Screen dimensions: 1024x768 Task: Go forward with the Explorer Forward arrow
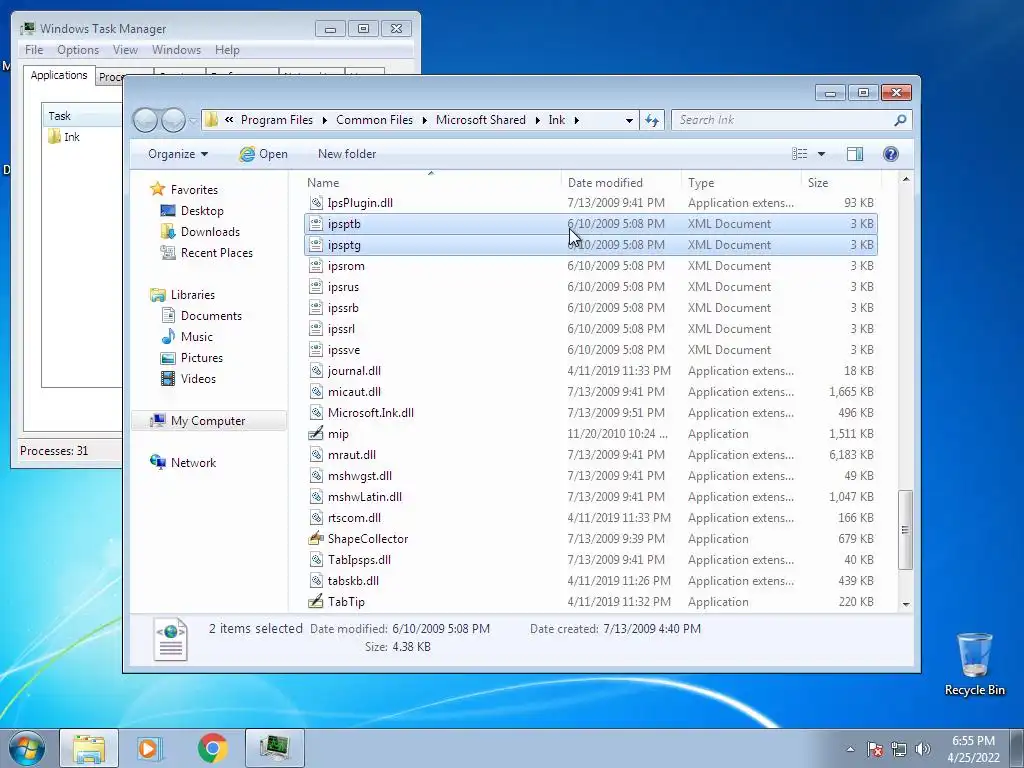coord(173,120)
